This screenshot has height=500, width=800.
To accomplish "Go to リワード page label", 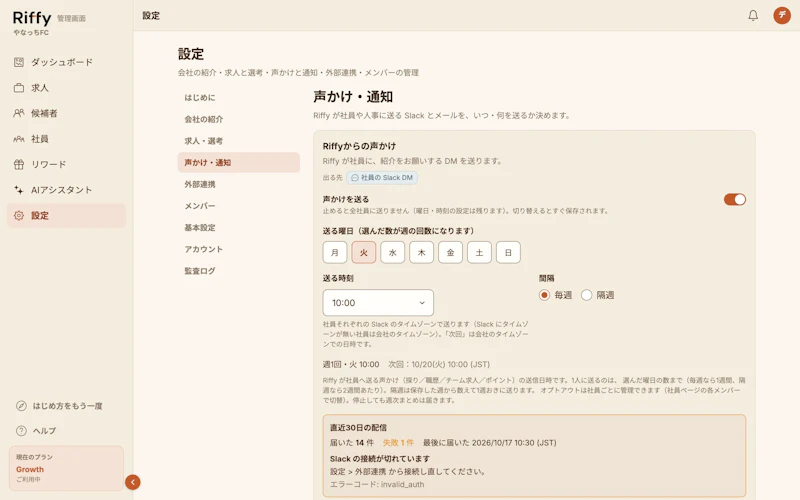I will coord(48,164).
